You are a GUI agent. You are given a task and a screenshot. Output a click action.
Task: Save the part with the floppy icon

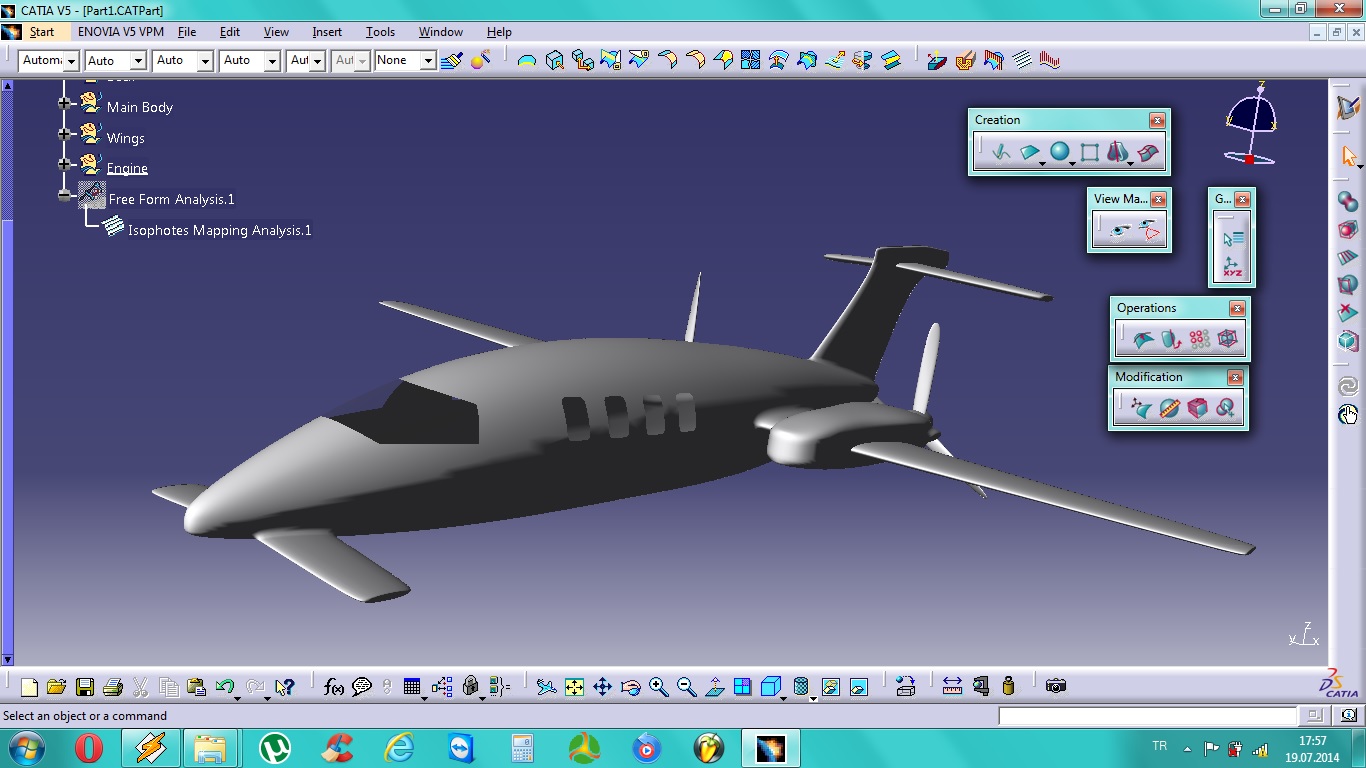point(84,687)
